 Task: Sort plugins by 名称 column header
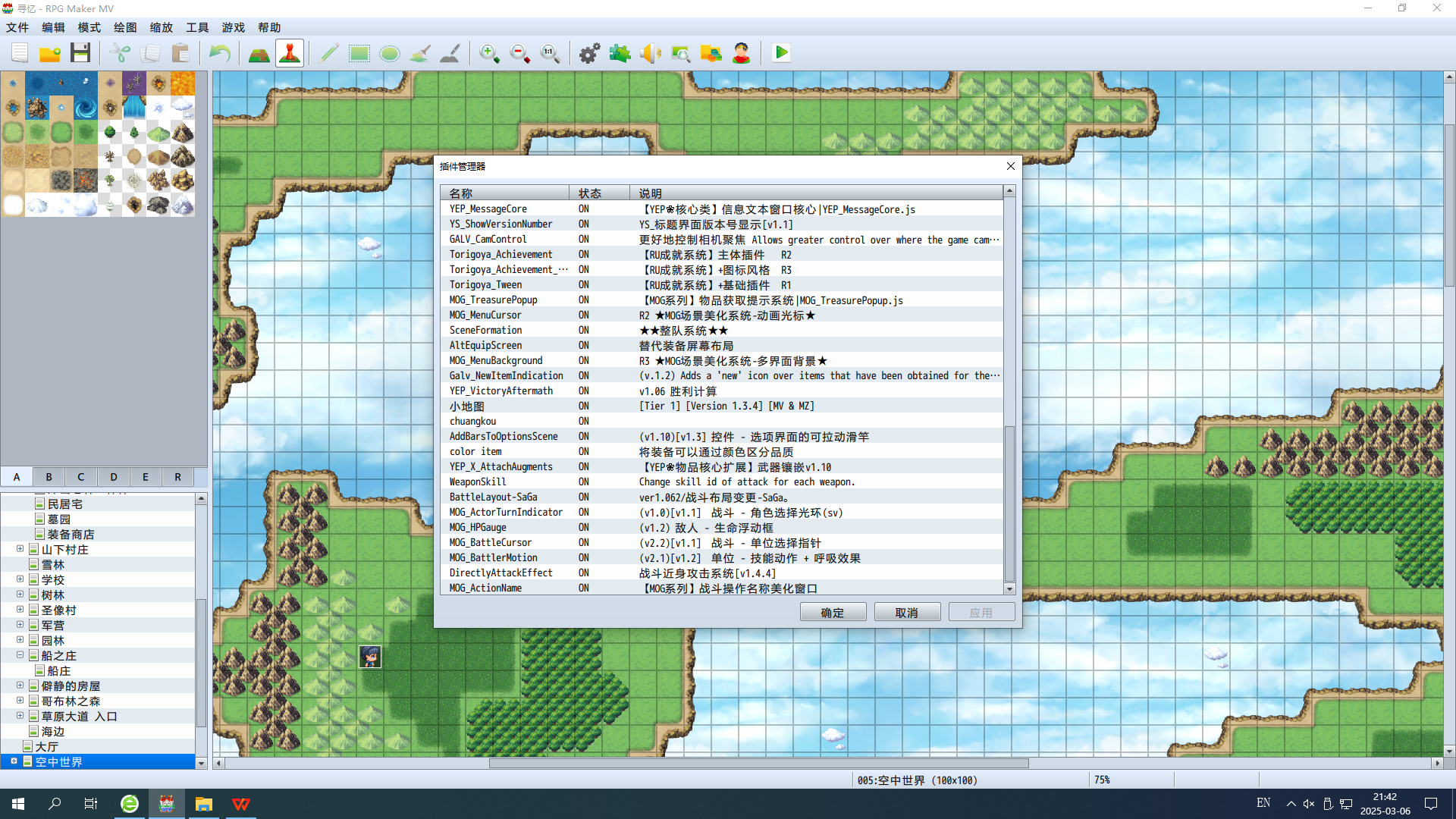click(x=505, y=193)
